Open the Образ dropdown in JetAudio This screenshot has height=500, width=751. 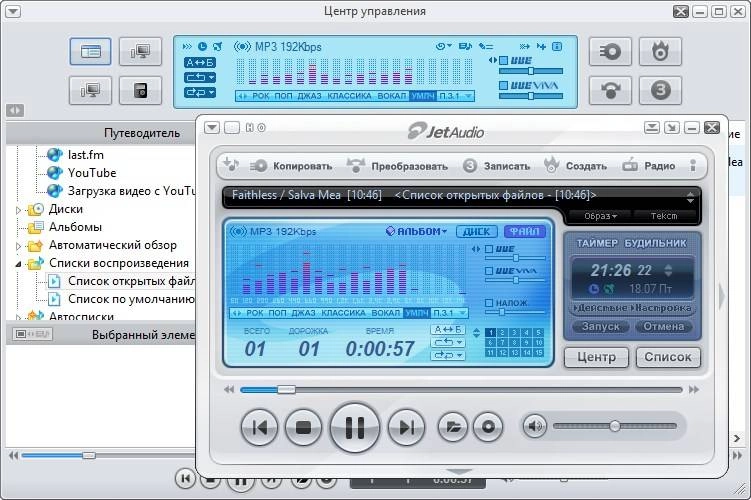(601, 216)
